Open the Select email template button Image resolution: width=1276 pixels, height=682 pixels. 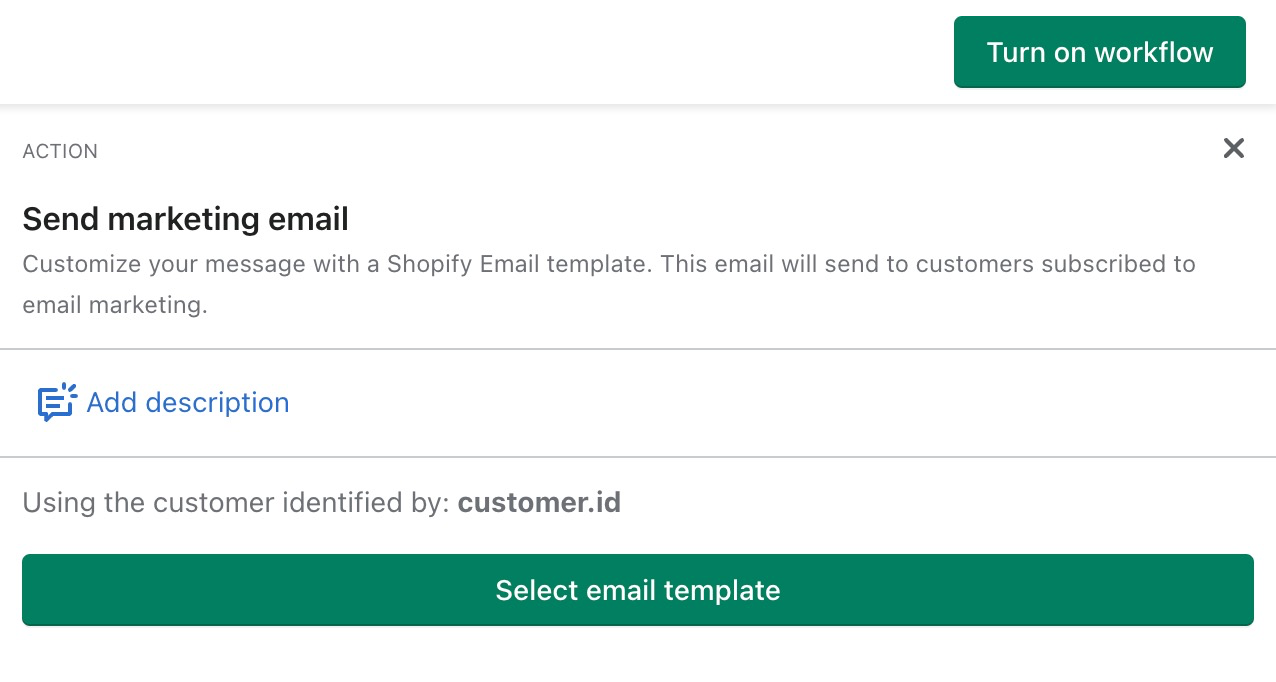pyautogui.click(x=637, y=590)
